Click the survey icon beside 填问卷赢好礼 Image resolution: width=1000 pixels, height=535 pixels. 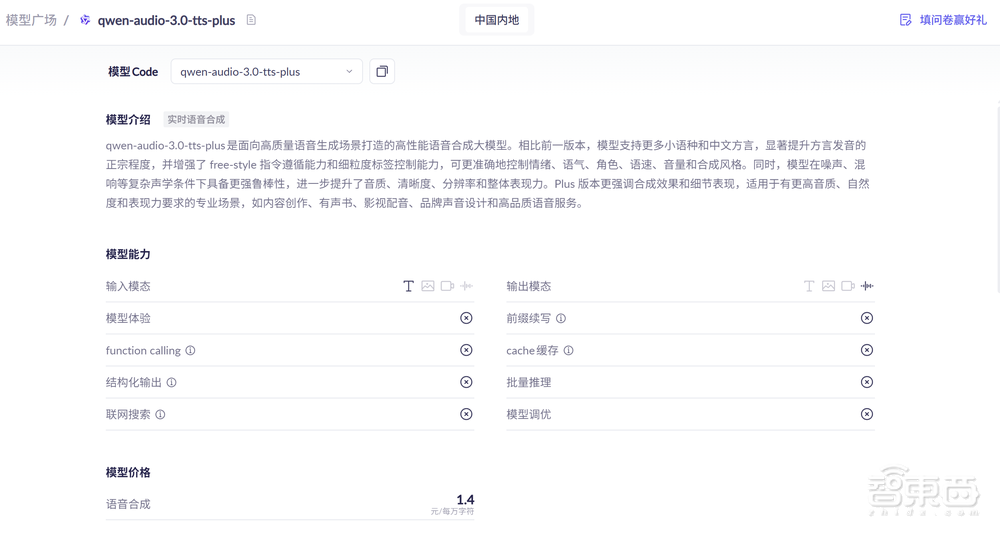pyautogui.click(x=906, y=20)
